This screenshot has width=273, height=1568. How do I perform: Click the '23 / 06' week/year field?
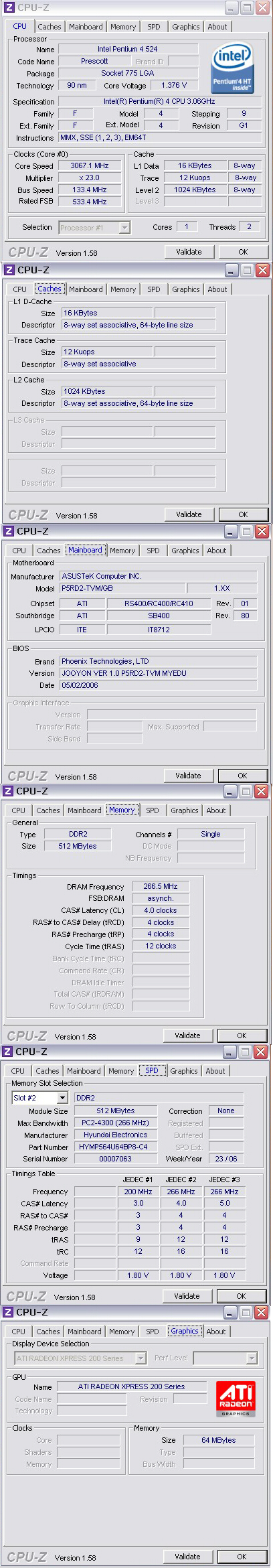point(226,1159)
